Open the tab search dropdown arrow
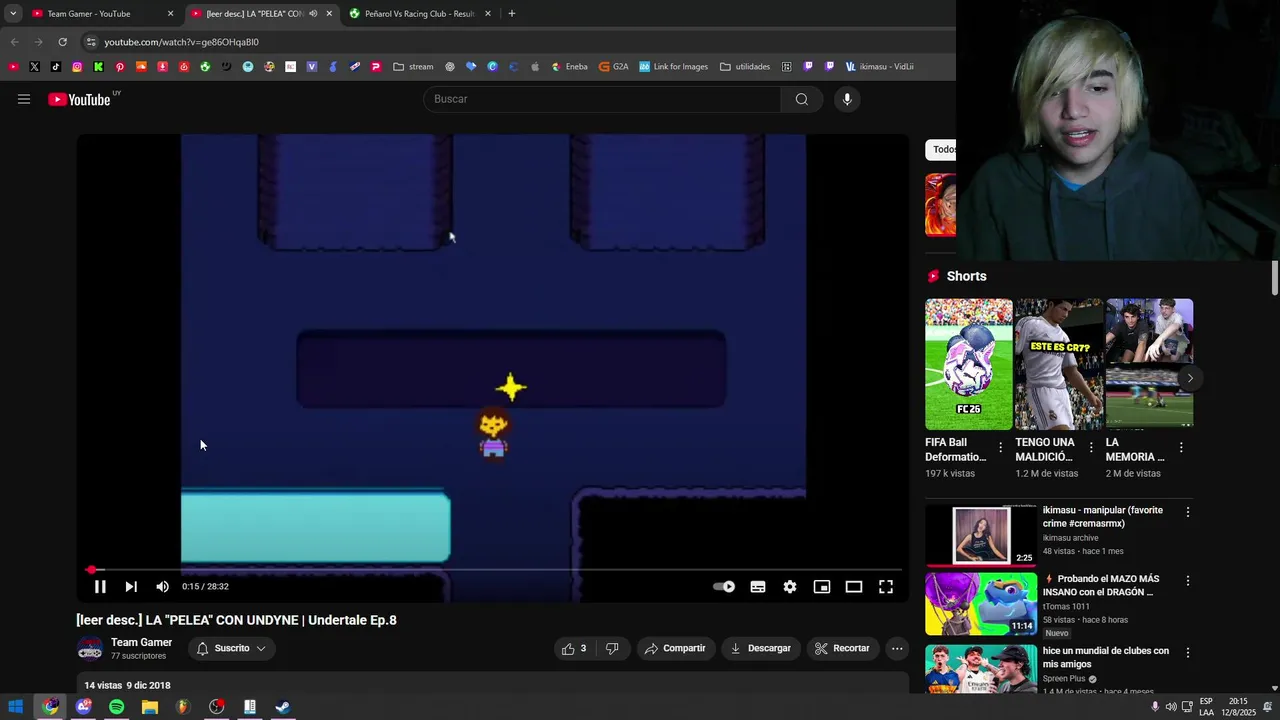This screenshot has height=720, width=1280. [x=13, y=14]
